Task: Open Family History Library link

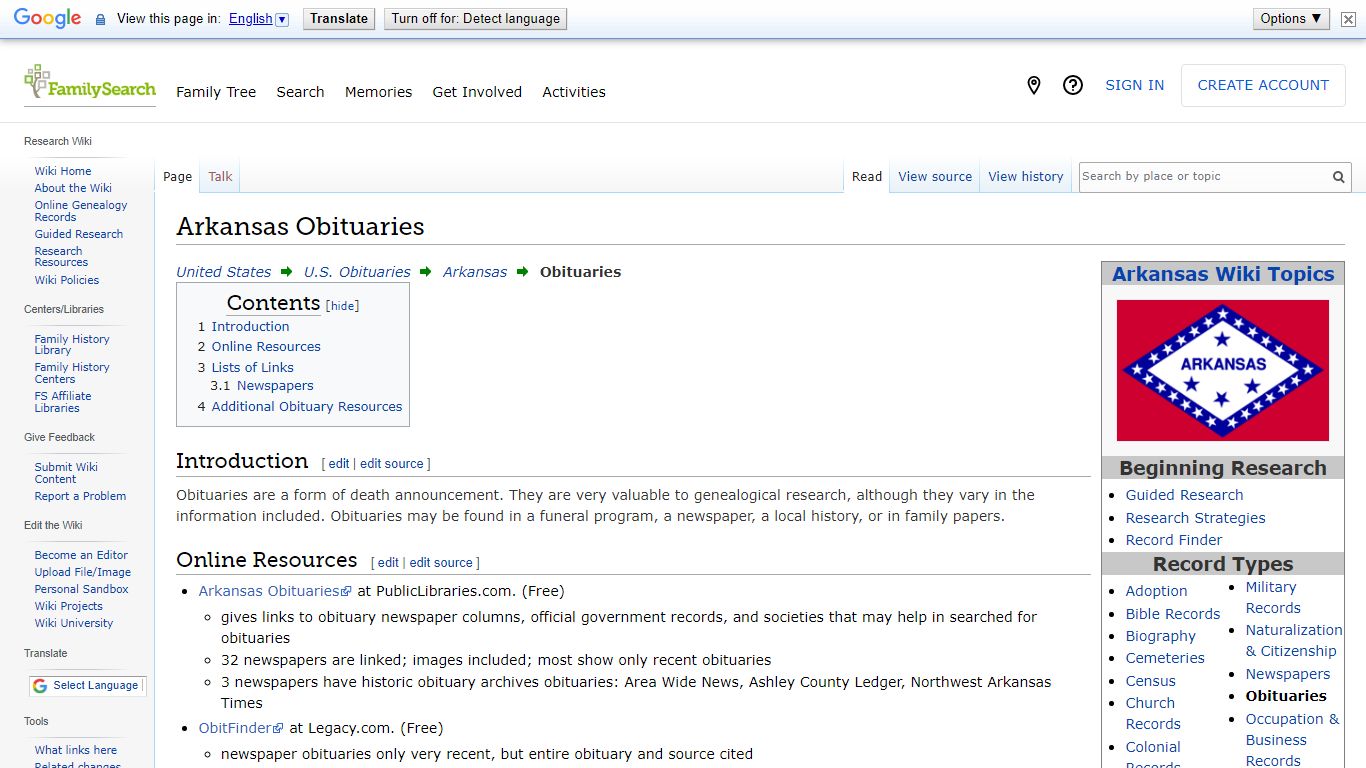Action: point(72,345)
